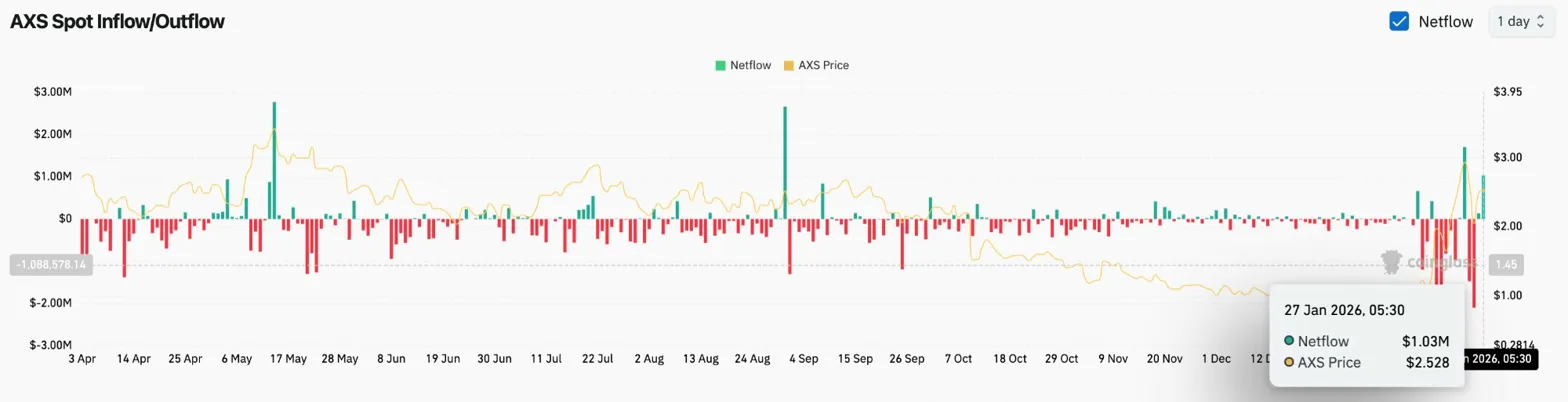Toggle the green Netflow legend swatch

(720, 65)
